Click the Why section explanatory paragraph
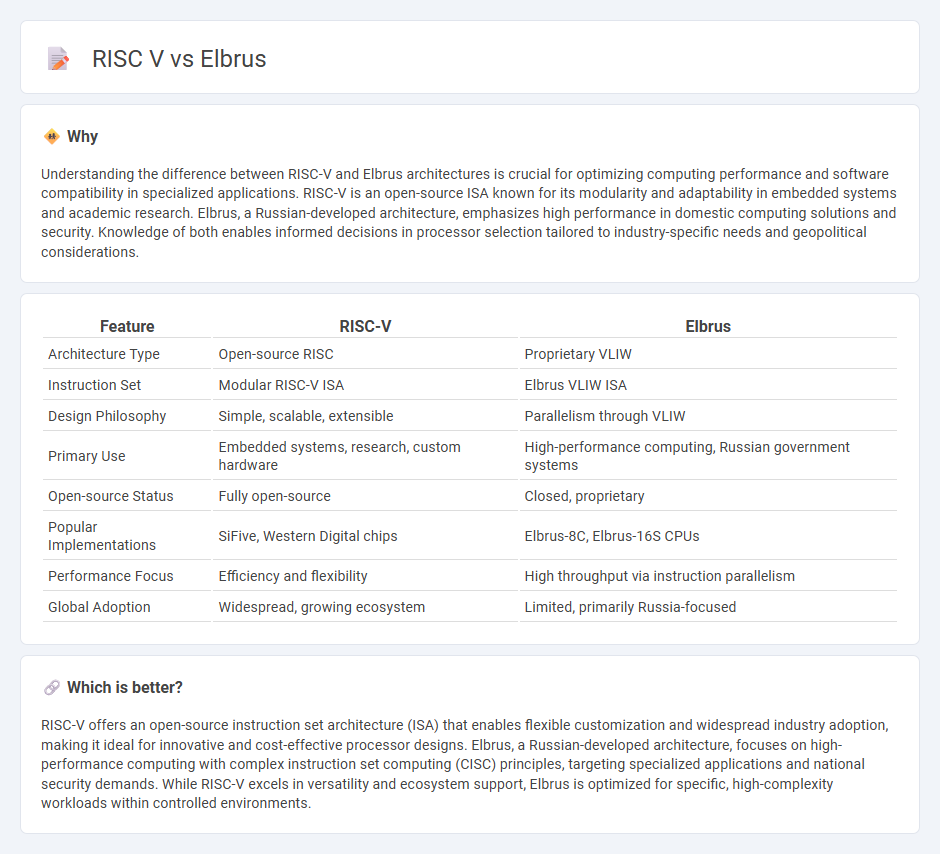This screenshot has height=854, width=940. pyautogui.click(x=469, y=213)
